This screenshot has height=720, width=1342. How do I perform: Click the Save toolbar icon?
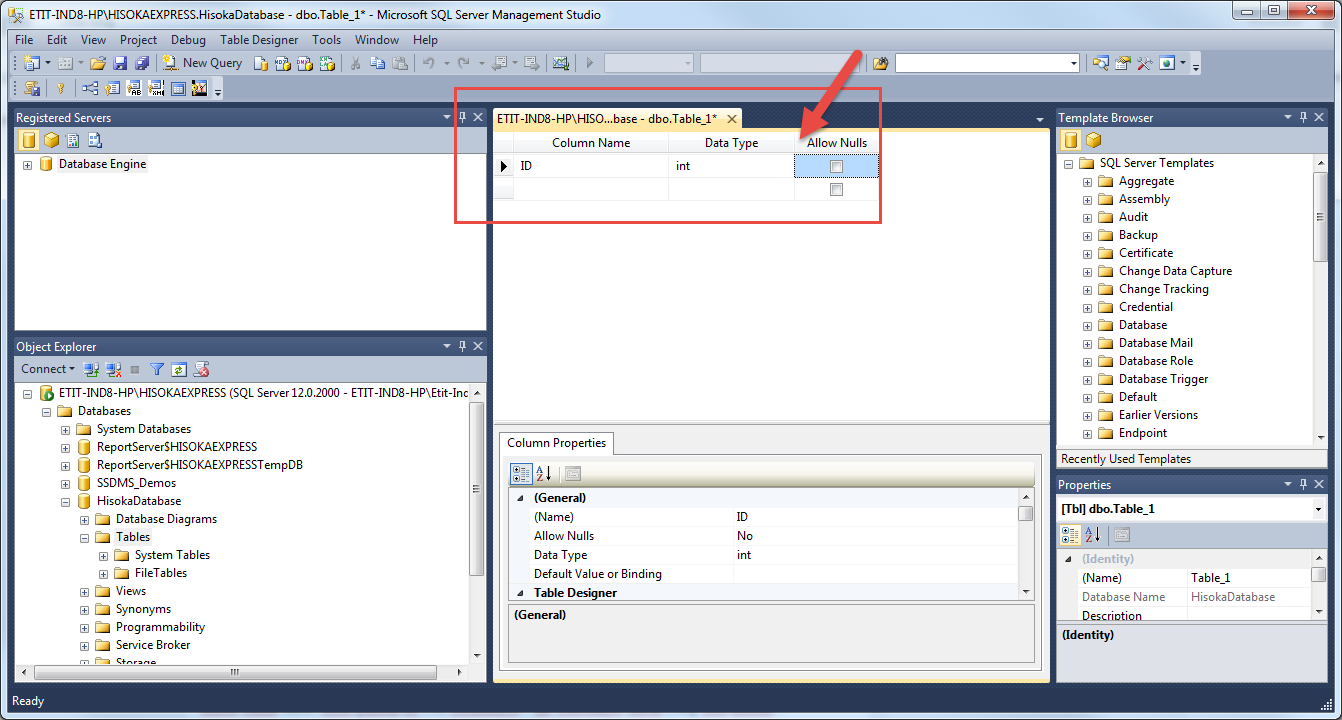point(119,62)
